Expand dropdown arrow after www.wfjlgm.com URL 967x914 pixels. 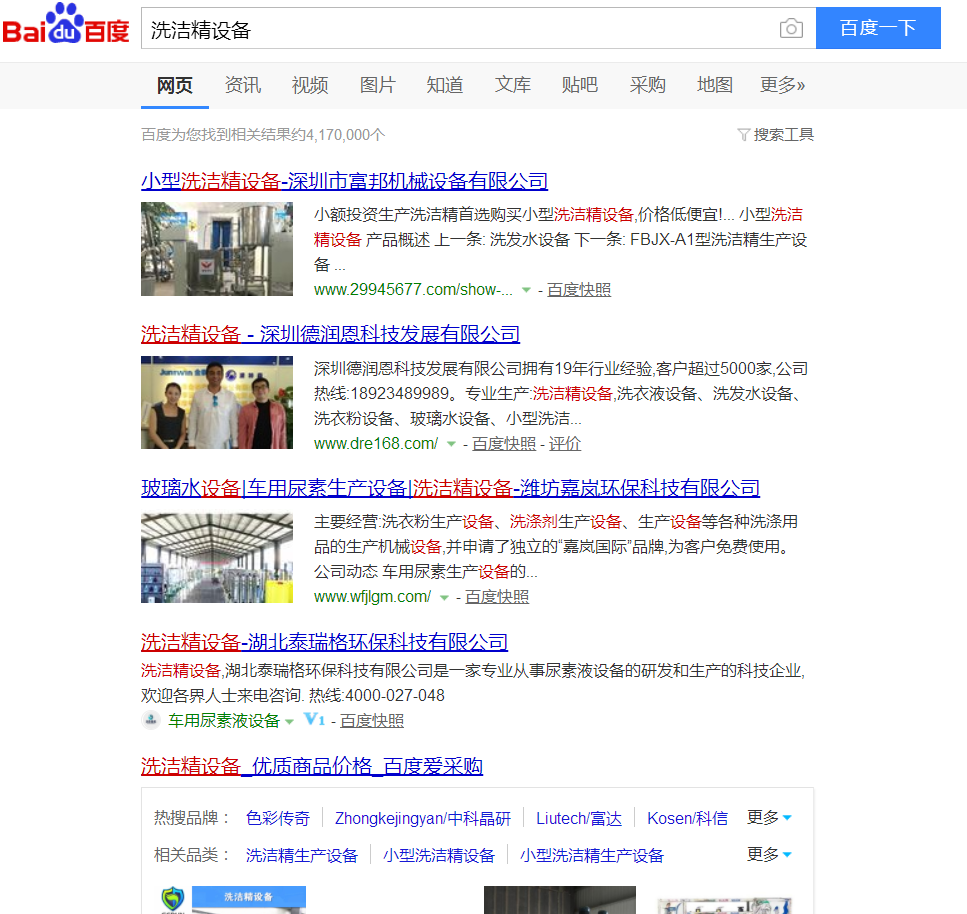pyautogui.click(x=444, y=597)
